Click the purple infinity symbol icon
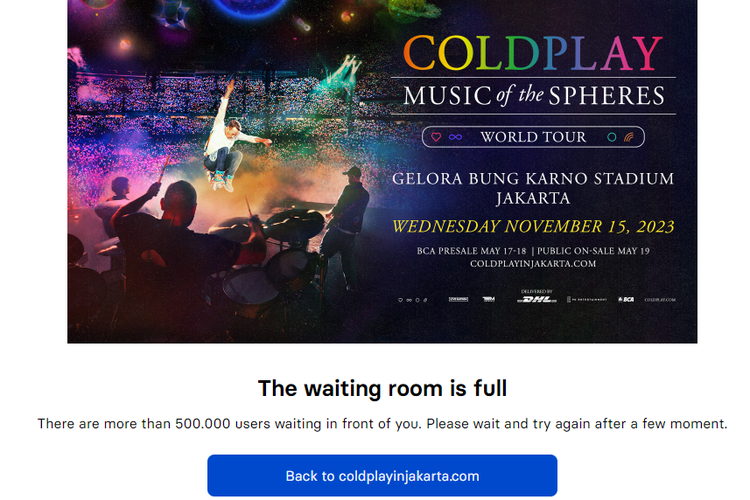Screen dimensions: 750x500 tap(455, 136)
